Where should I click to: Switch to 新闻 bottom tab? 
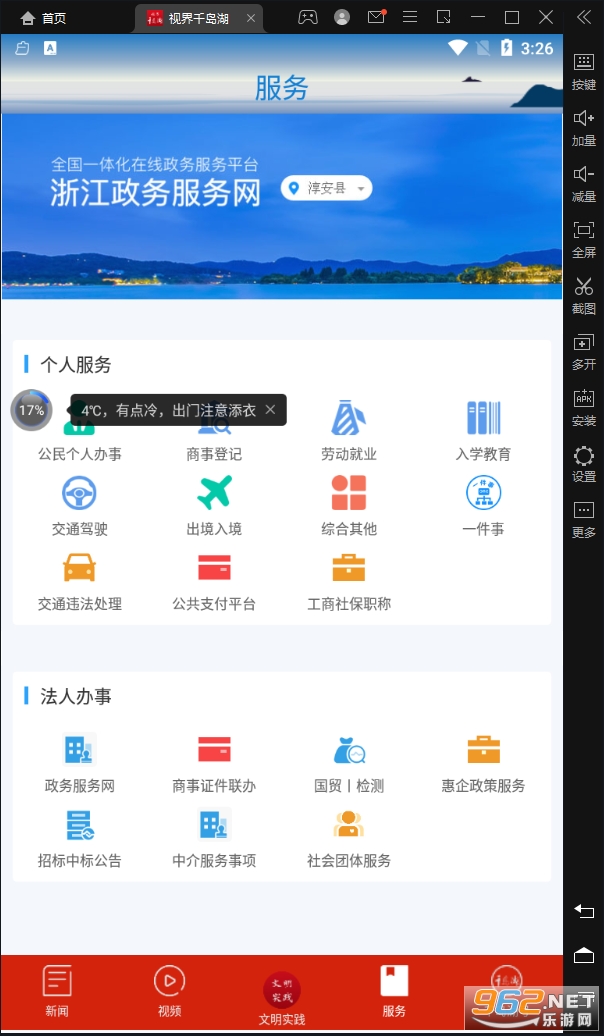click(x=57, y=990)
